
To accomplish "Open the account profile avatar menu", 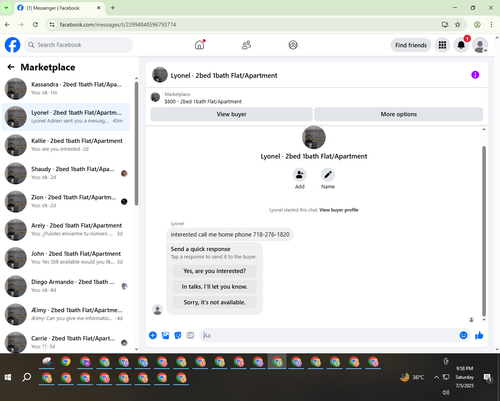I will [480, 45].
